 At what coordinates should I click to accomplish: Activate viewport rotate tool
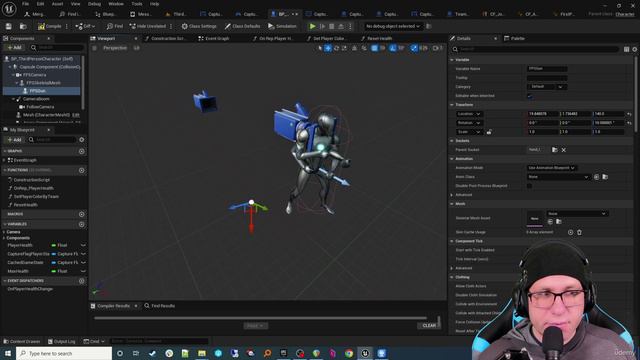tap(336, 48)
